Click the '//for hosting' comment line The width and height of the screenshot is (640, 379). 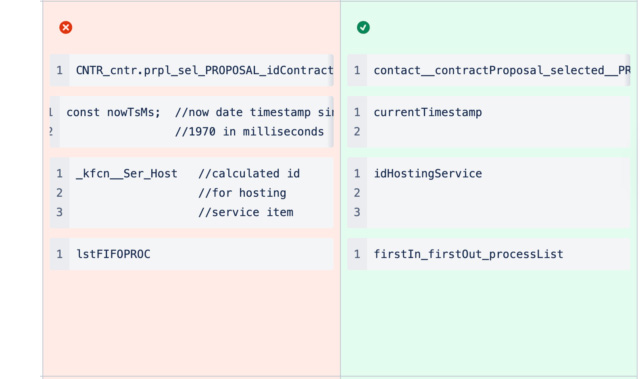[242, 193]
